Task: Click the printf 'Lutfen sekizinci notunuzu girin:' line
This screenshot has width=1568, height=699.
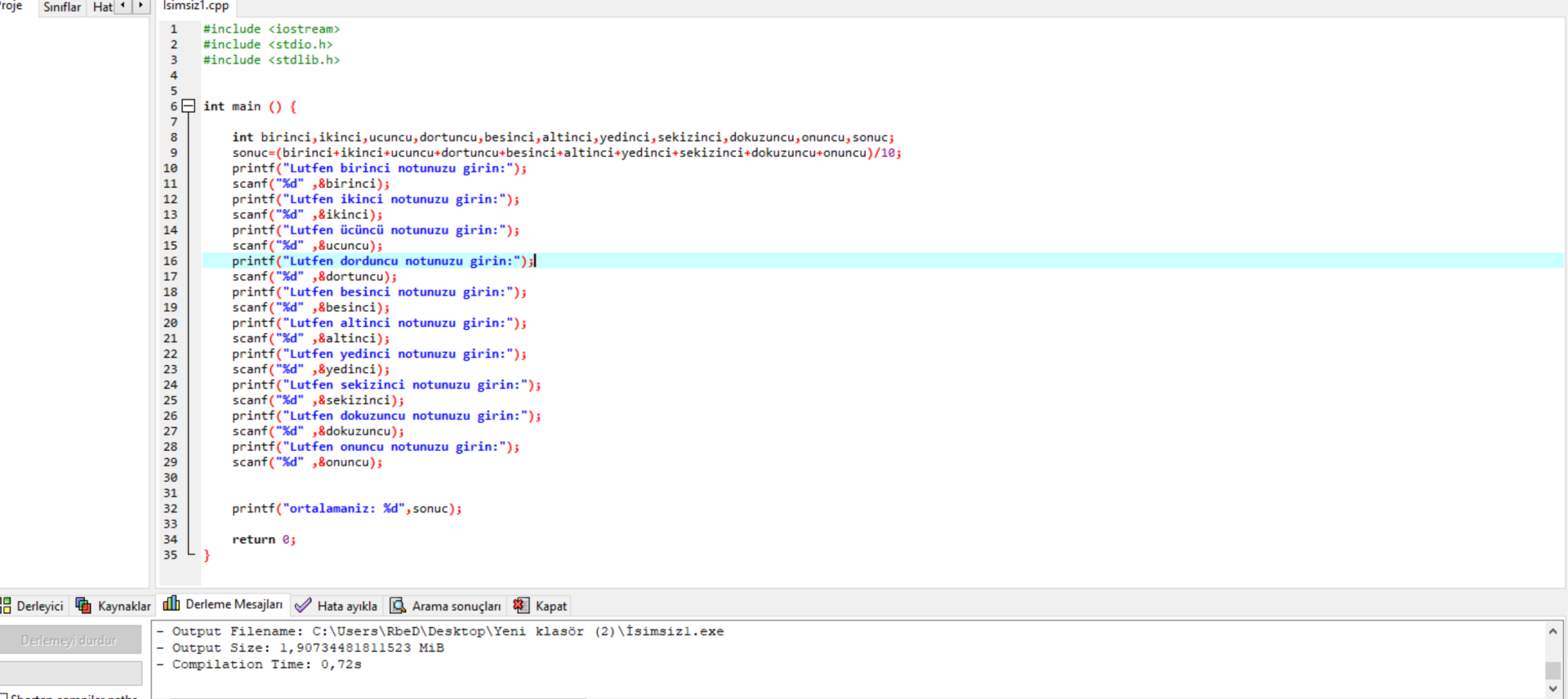Action: click(x=386, y=385)
